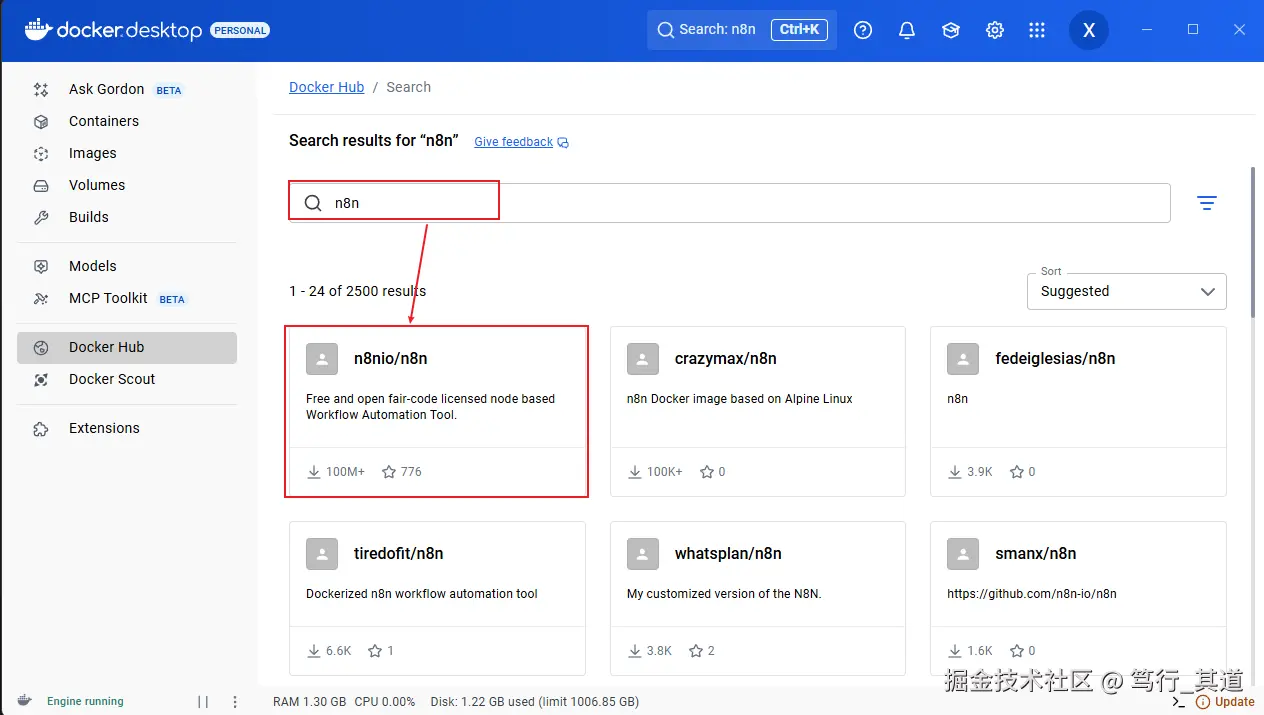Click the engine whale icon in status bar
The image size is (1264, 715).
[25, 701]
